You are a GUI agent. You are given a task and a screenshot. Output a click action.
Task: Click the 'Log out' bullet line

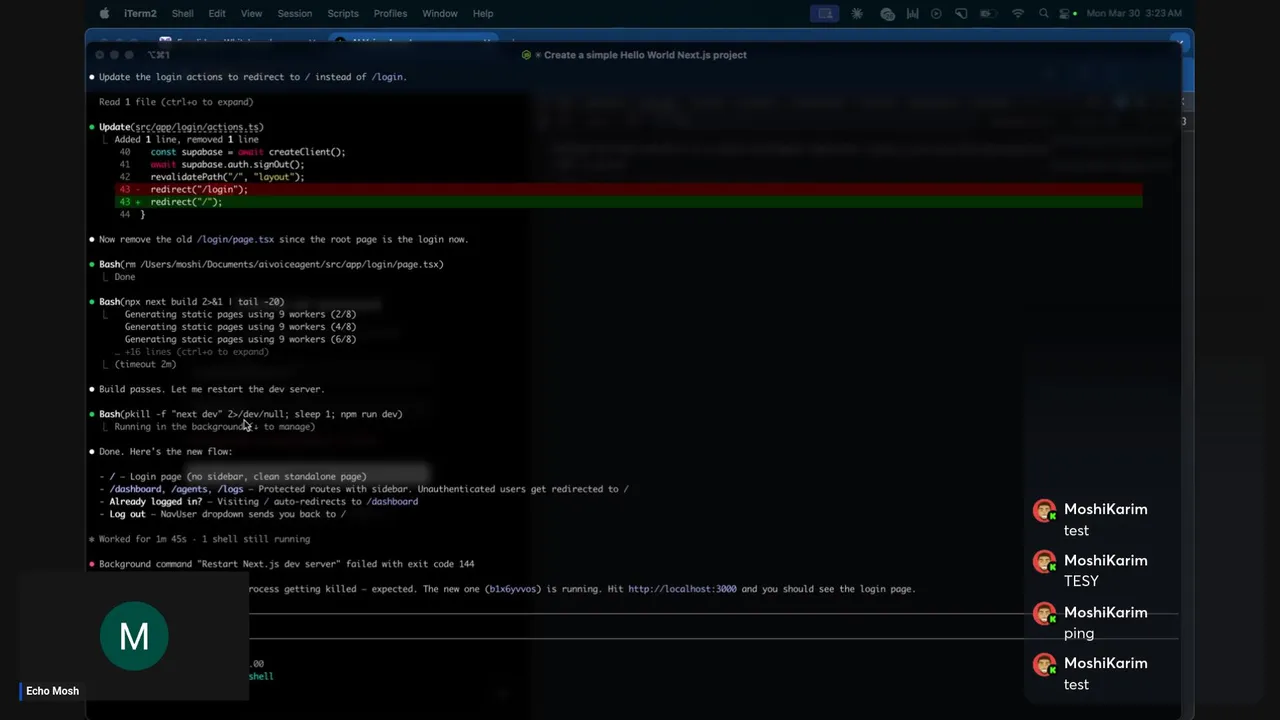223,514
